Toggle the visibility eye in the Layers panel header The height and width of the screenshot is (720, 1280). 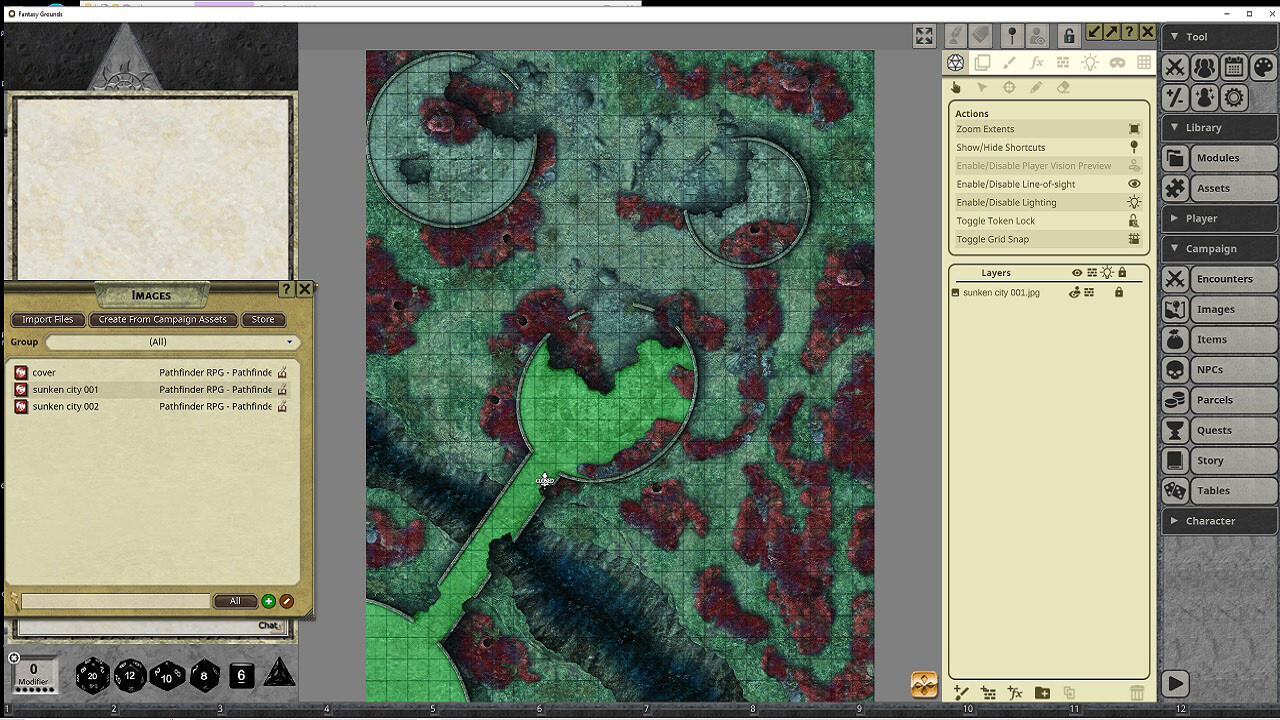point(1078,272)
